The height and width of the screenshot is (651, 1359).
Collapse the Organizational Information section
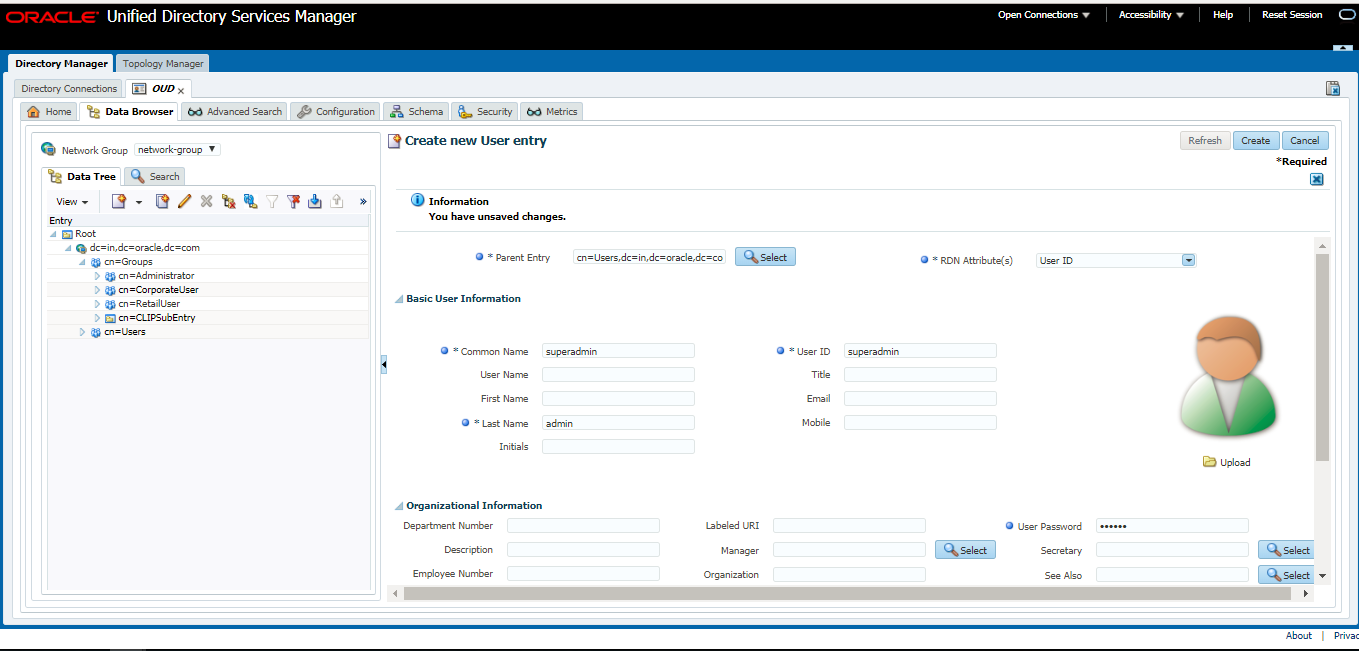pos(399,506)
